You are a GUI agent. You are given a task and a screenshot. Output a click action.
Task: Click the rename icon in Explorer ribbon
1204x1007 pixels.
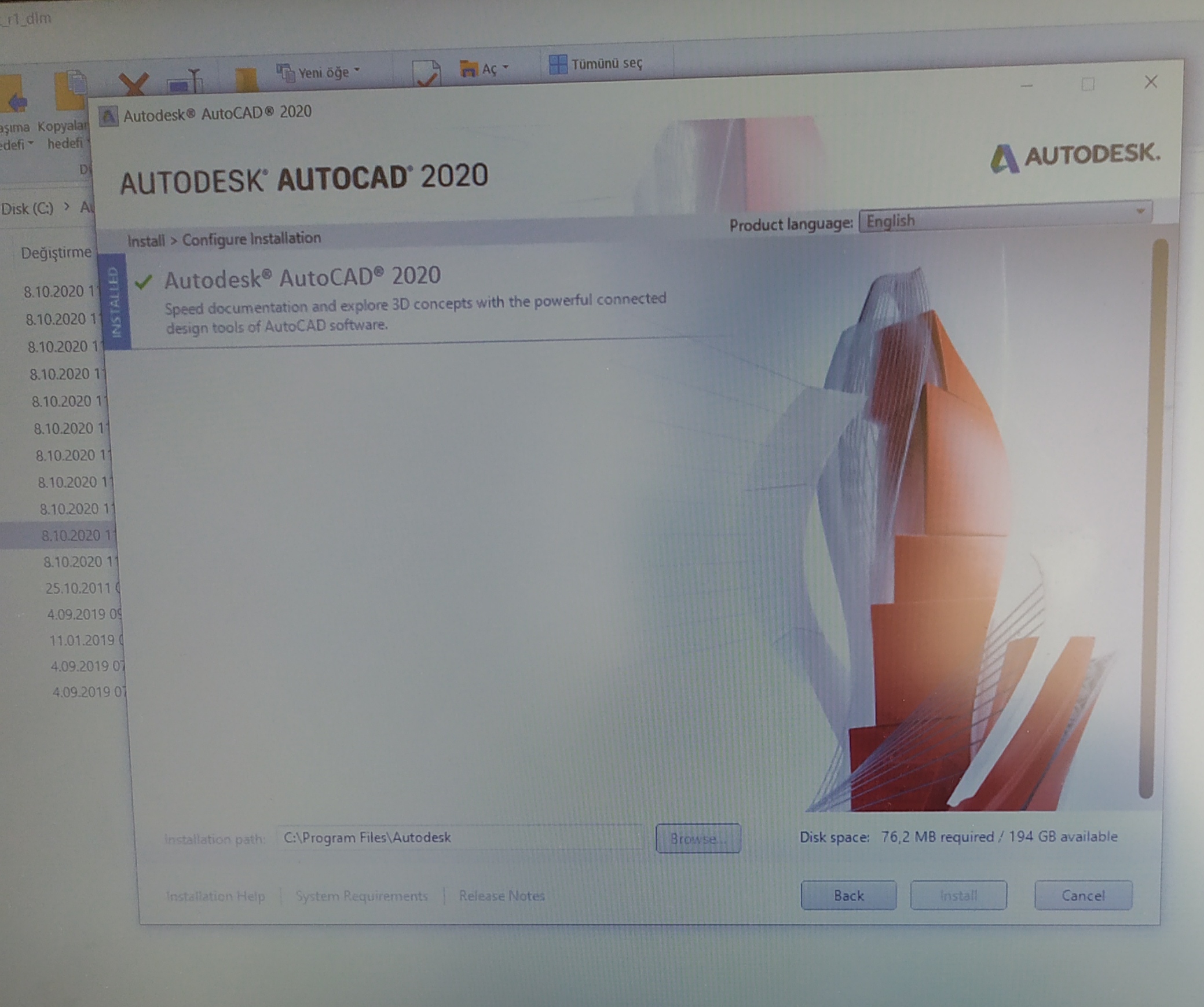(185, 82)
